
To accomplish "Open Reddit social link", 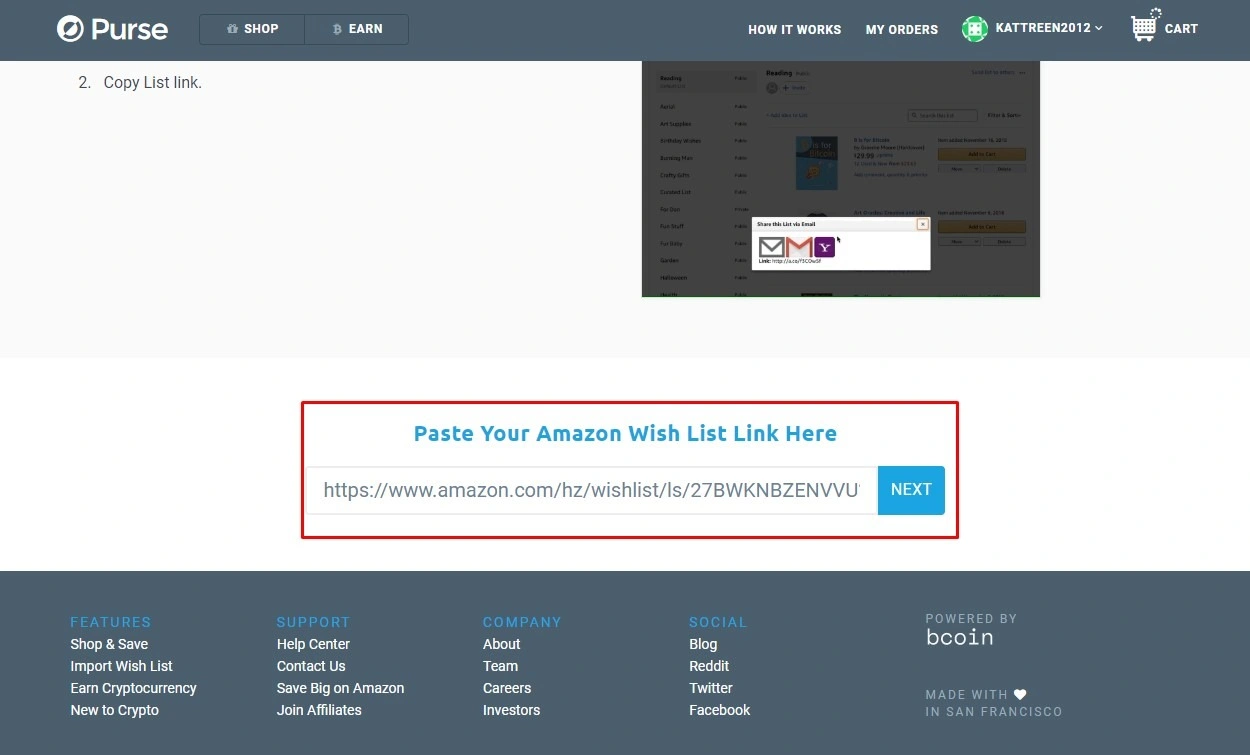I will (709, 666).
